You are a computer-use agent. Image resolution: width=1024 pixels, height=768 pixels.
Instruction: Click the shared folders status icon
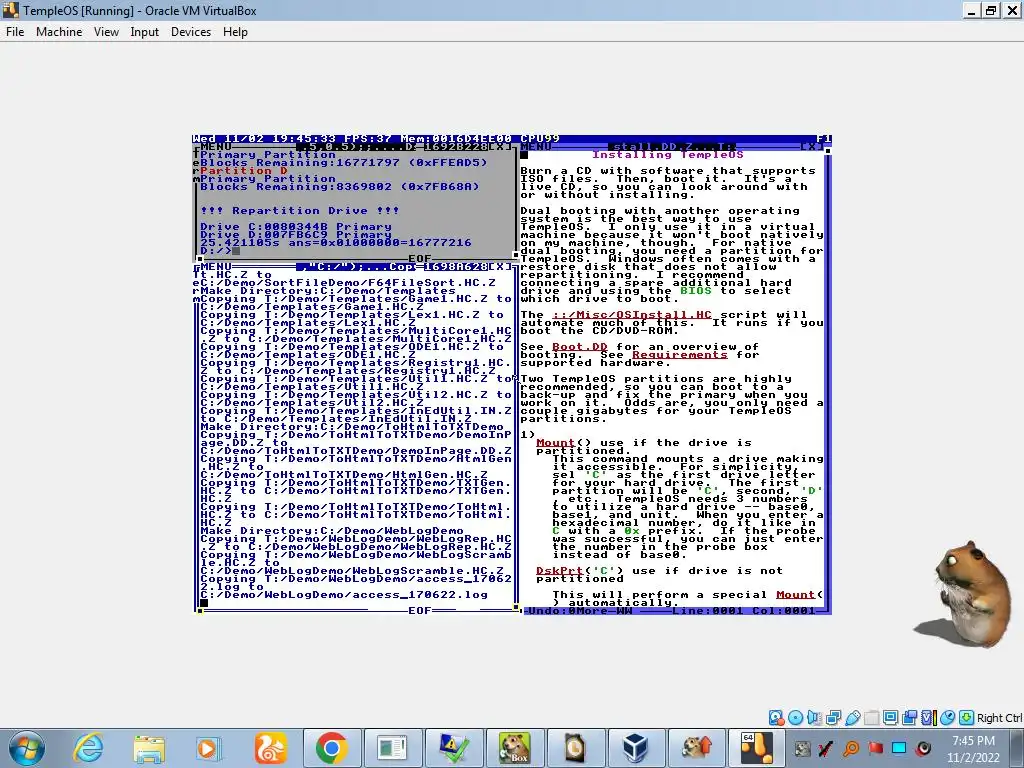coord(871,718)
